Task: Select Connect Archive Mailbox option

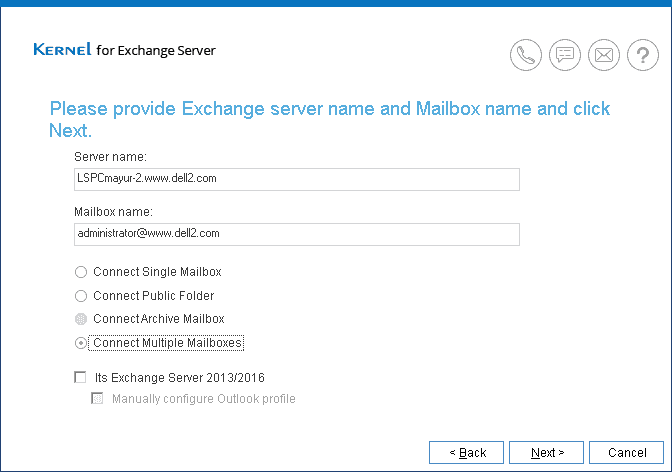Action: [x=81, y=319]
